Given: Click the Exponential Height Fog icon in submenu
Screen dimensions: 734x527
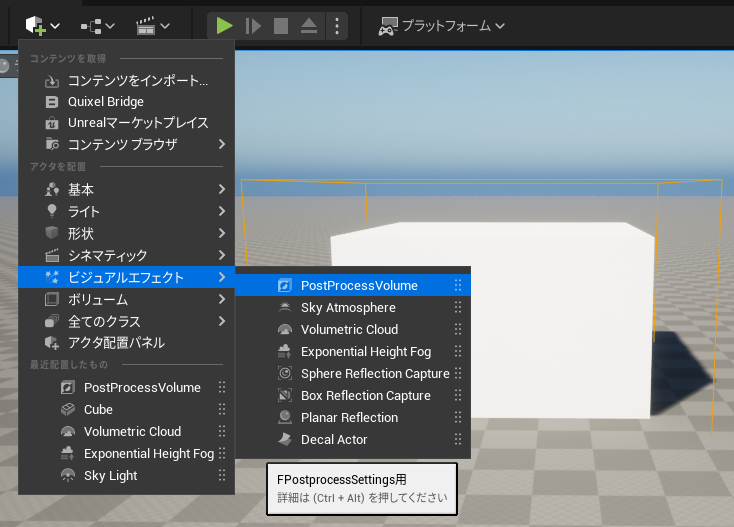Looking at the screenshot, I should (x=284, y=352).
